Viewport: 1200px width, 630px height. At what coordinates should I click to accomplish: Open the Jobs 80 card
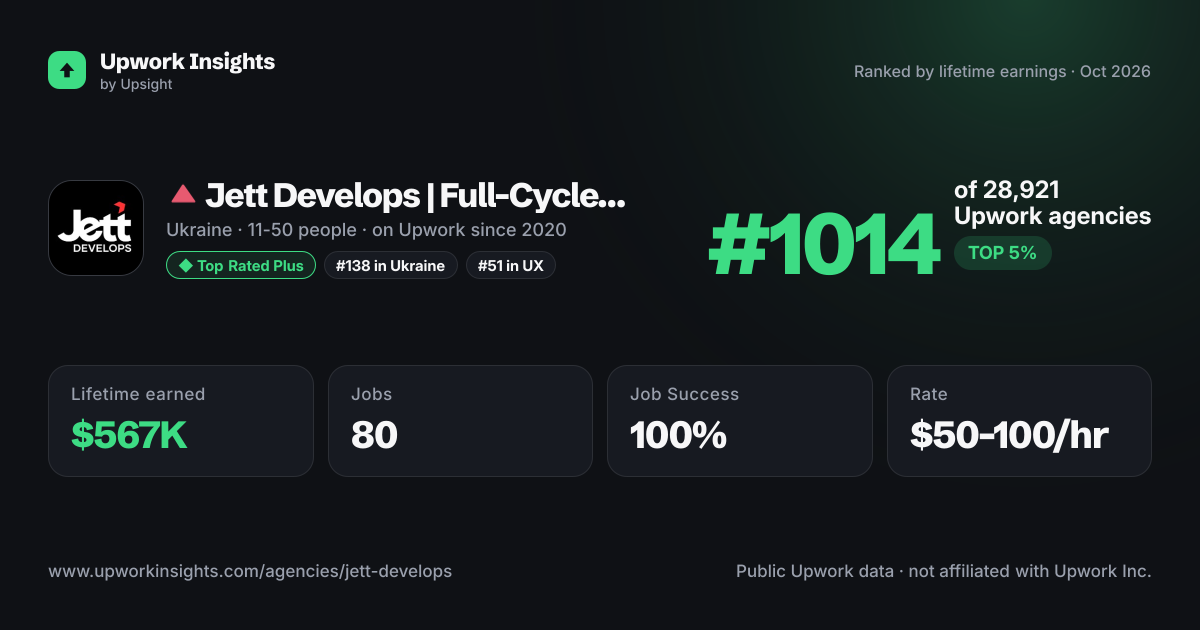[x=460, y=420]
